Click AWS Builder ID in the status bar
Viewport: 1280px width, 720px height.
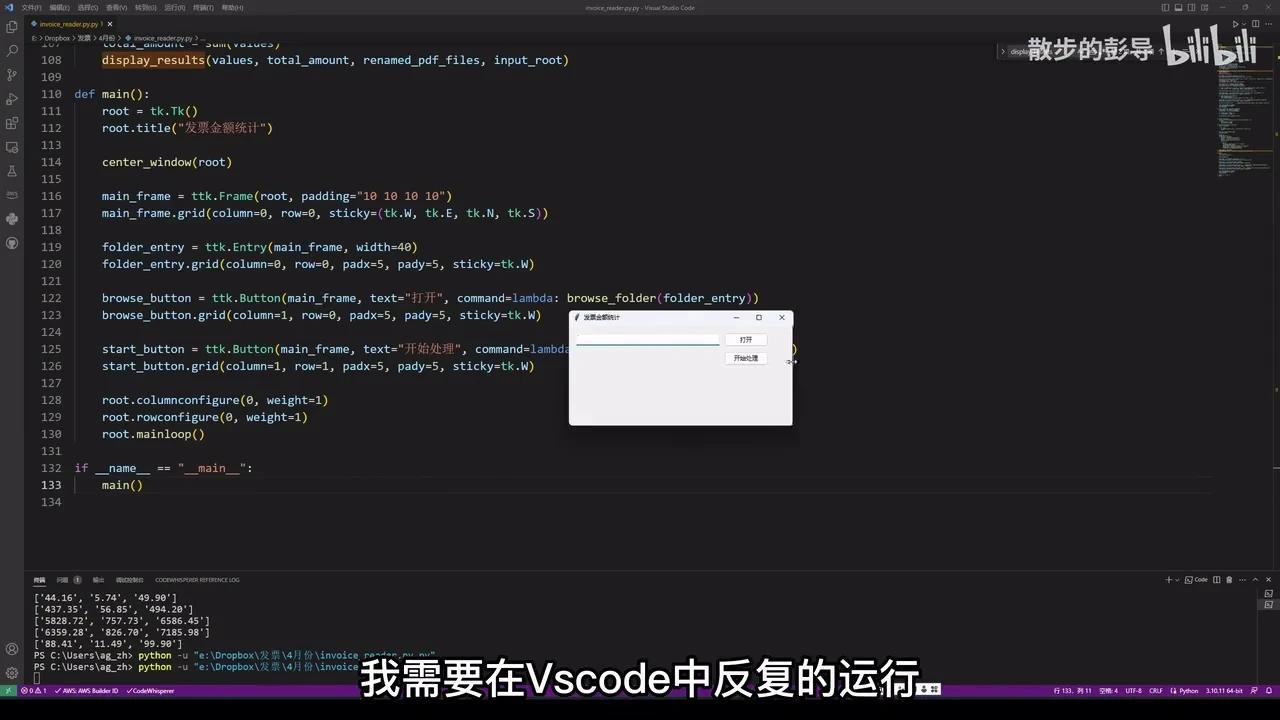88,690
